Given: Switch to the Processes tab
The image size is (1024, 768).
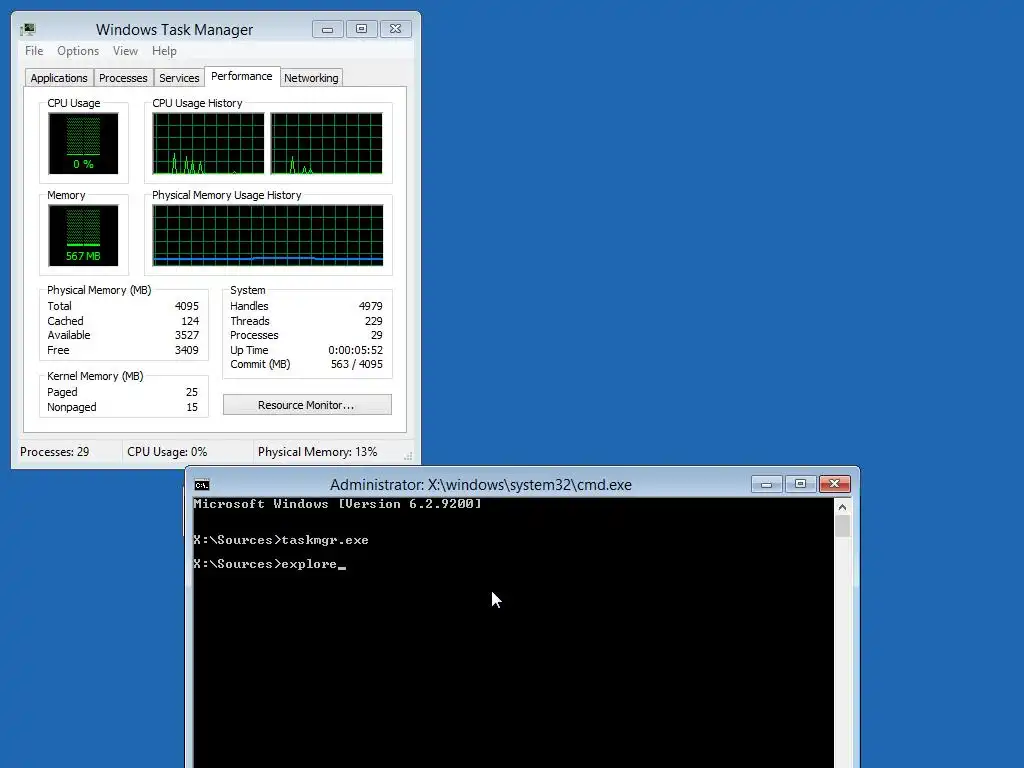Looking at the screenshot, I should coord(123,78).
